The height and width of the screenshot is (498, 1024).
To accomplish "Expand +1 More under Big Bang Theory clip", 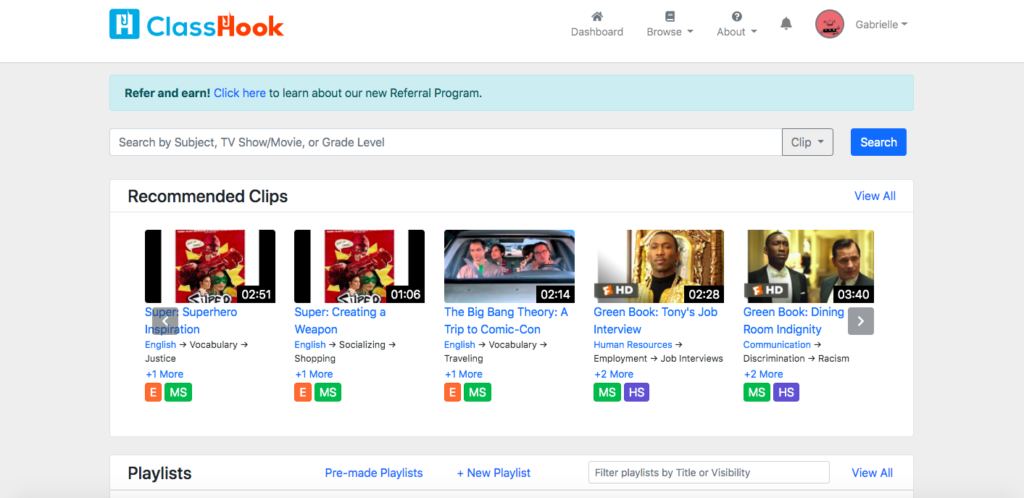I will (464, 374).
